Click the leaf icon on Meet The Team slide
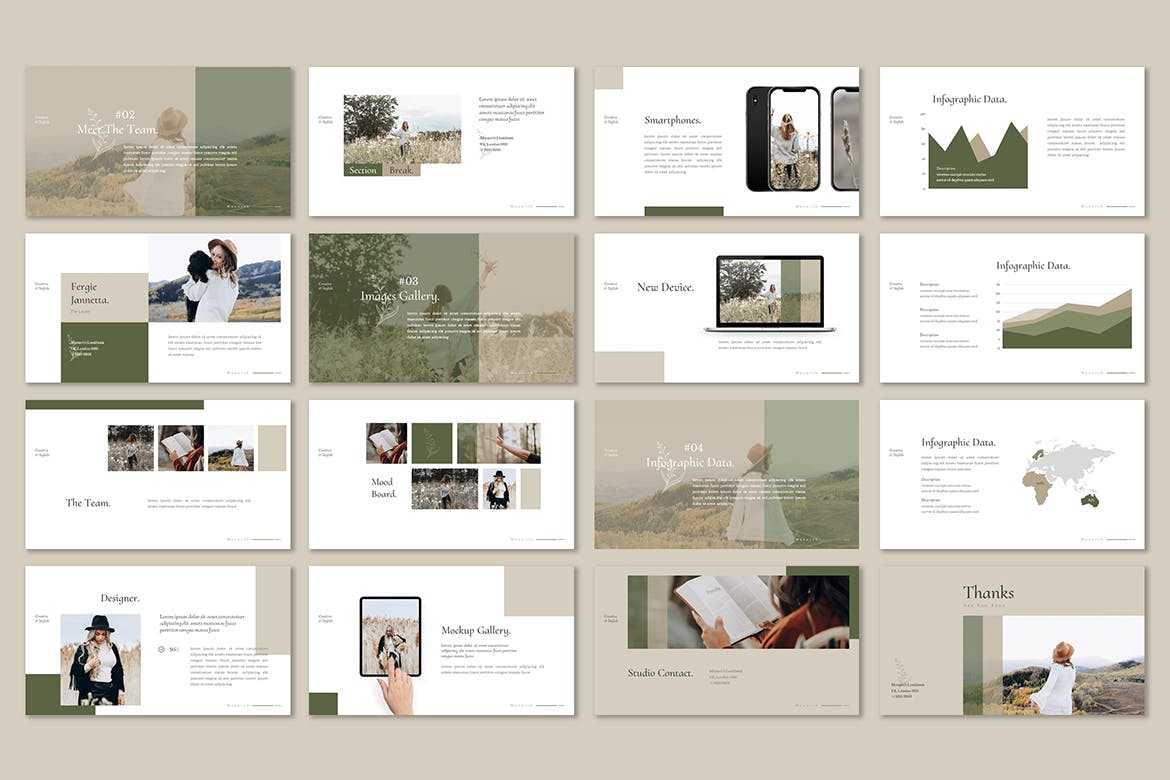The image size is (1170, 780). (x=99, y=134)
